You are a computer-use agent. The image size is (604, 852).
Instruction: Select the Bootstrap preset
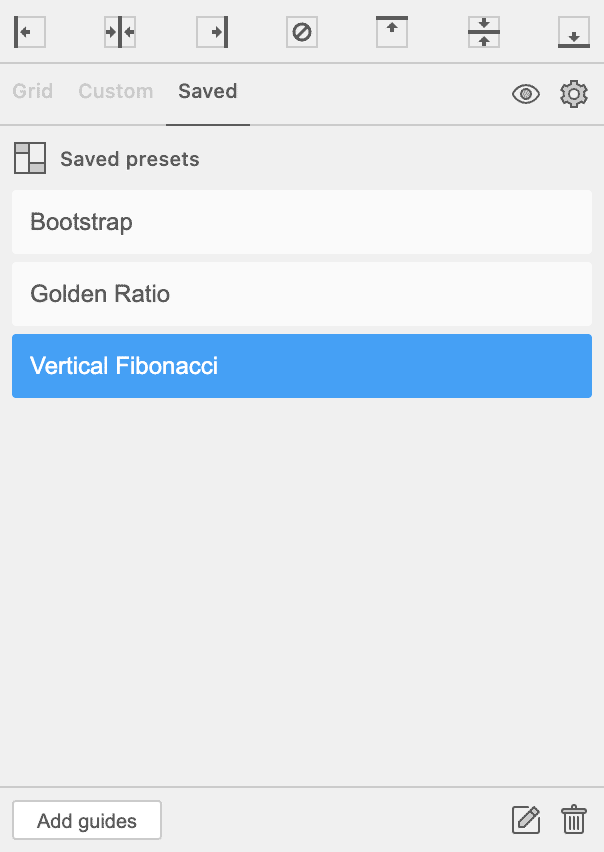point(302,222)
